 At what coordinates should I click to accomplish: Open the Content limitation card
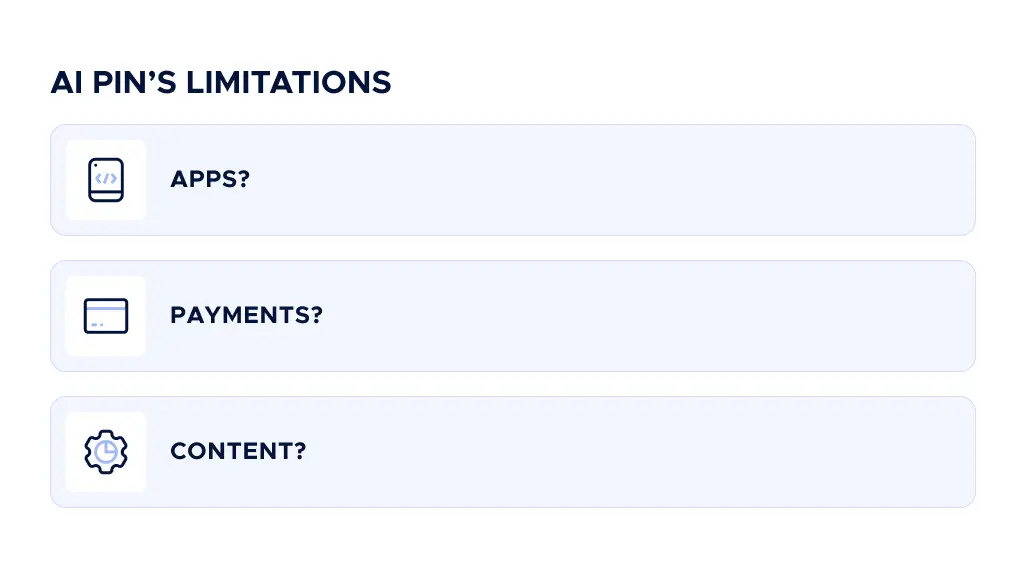(600, 452)
